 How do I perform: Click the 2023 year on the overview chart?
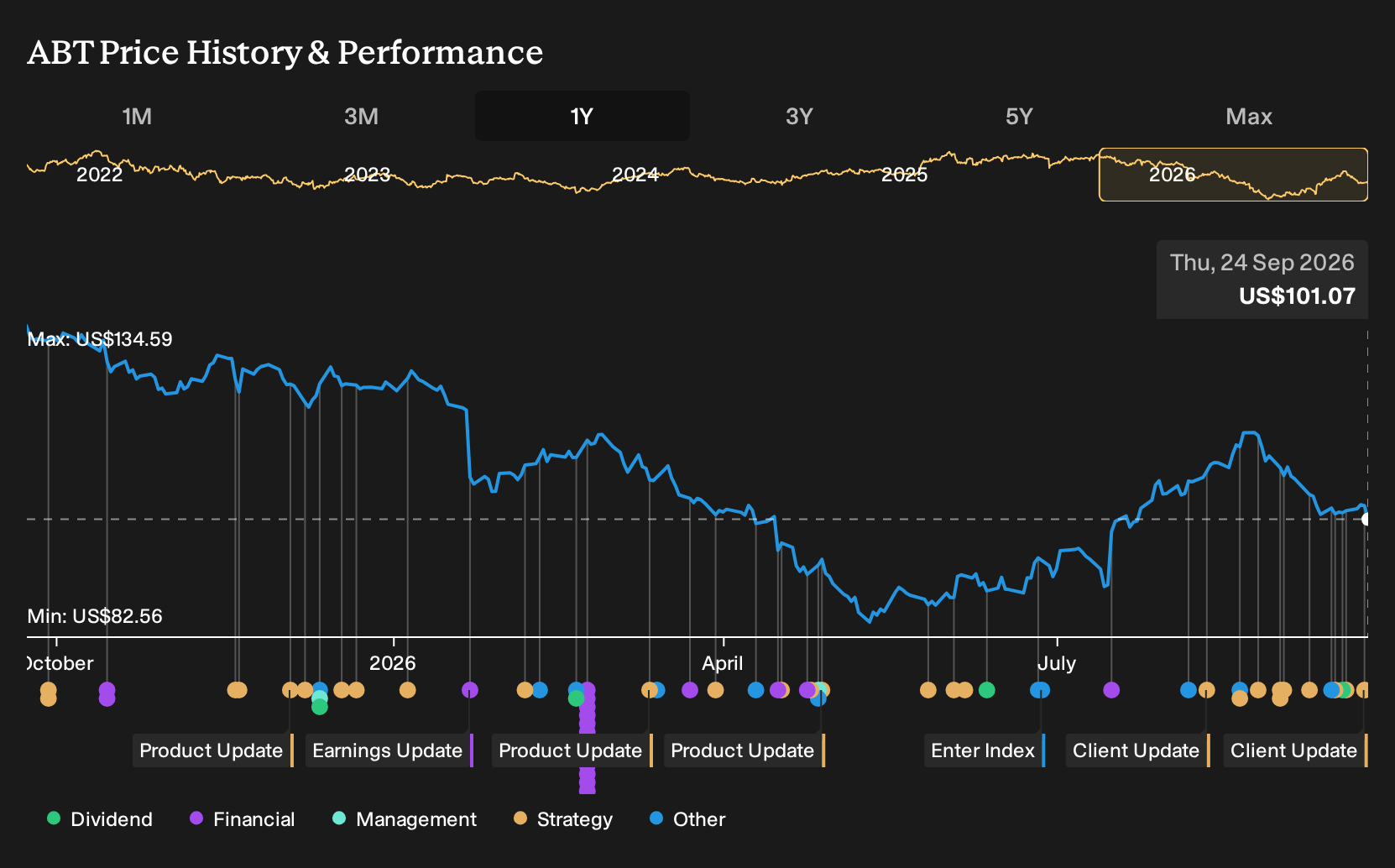368,175
